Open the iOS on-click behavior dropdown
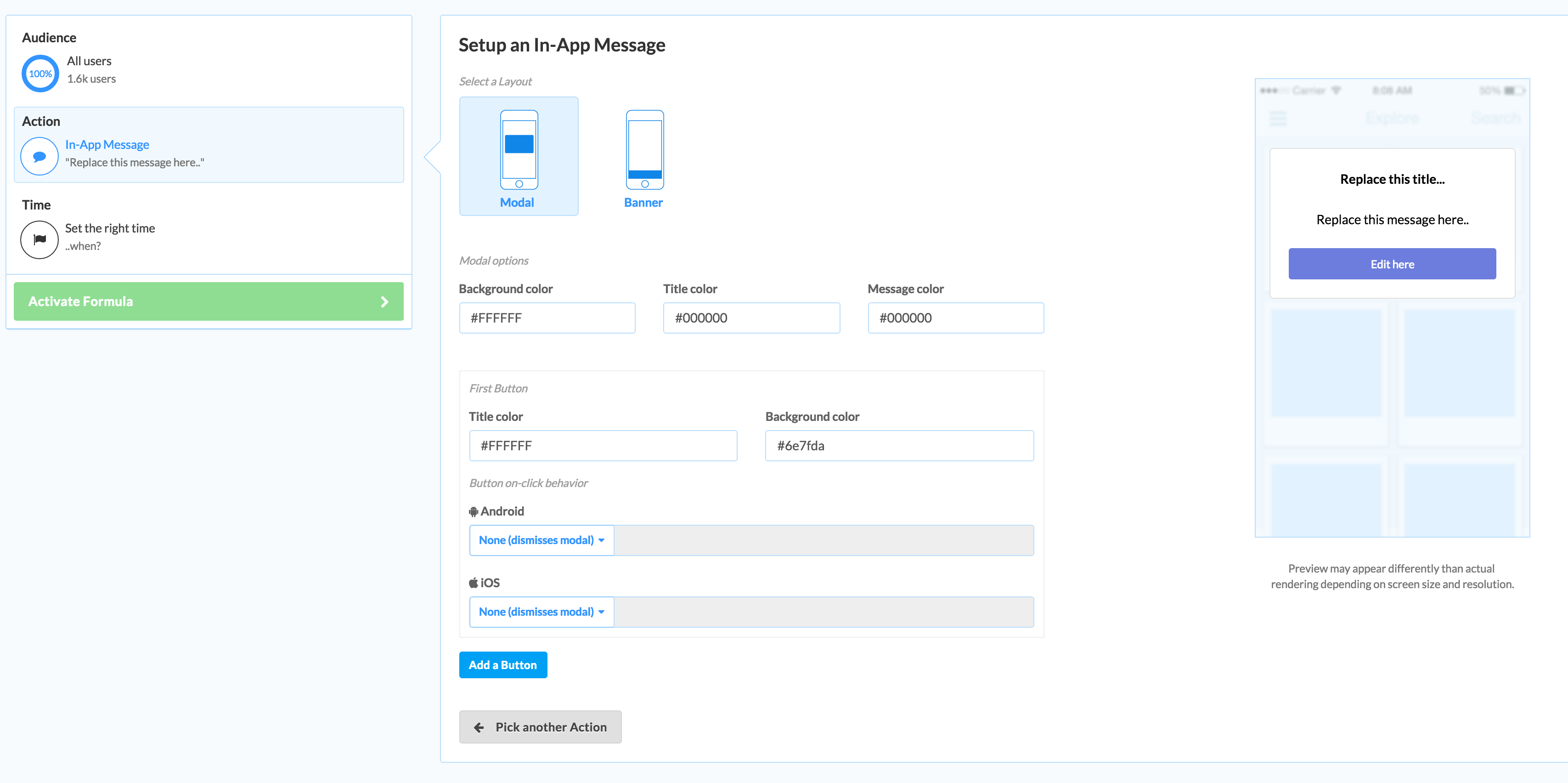The height and width of the screenshot is (783, 1568). (541, 612)
